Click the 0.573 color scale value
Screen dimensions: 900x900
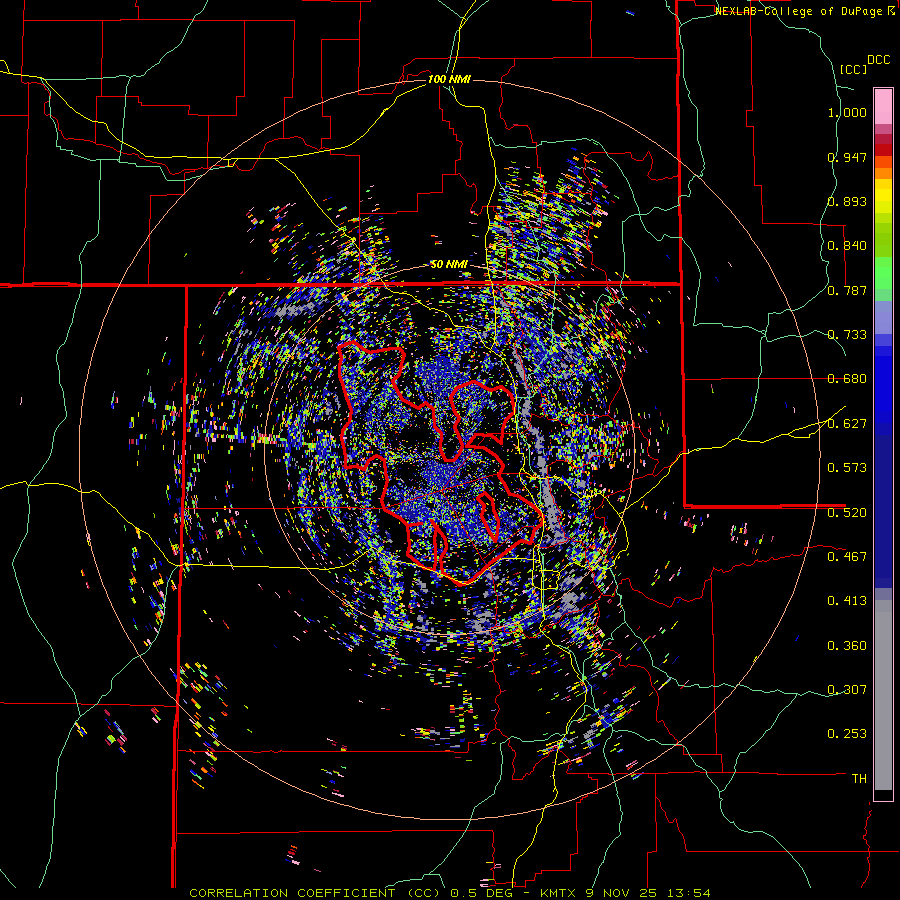[847, 468]
